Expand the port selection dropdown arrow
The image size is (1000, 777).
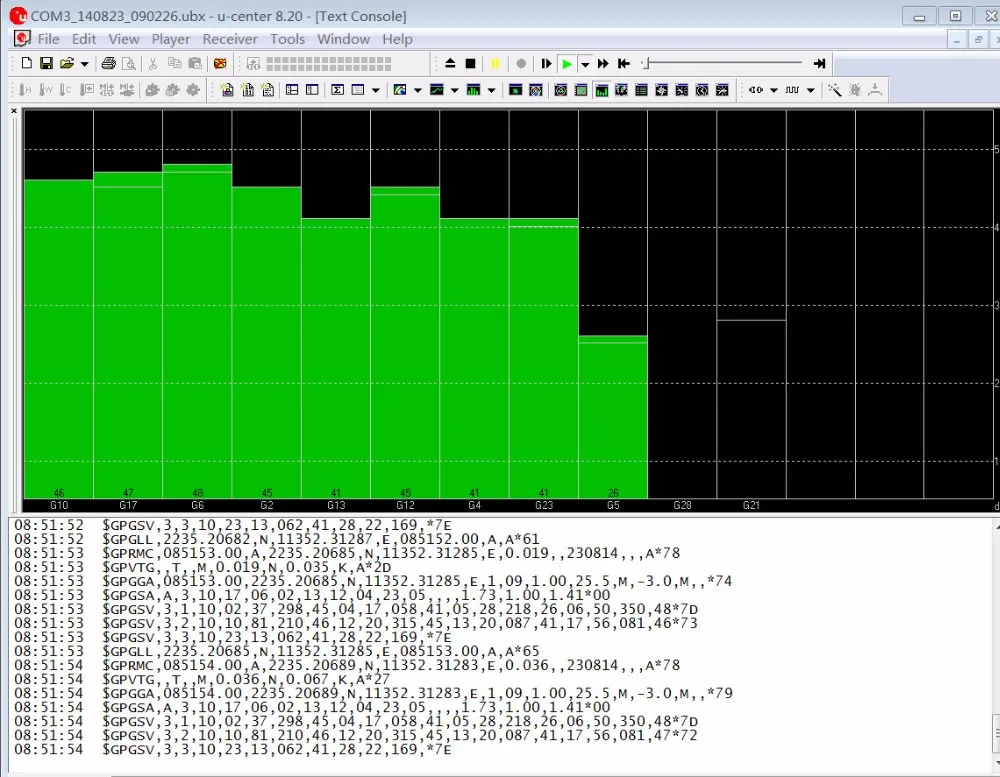[774, 91]
